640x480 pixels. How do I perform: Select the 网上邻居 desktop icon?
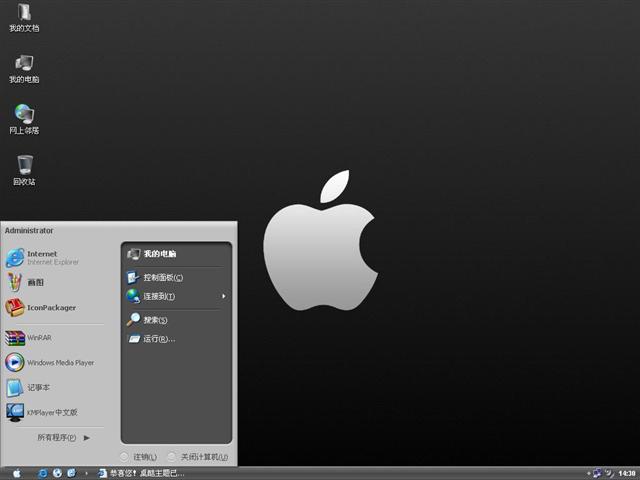point(24,117)
